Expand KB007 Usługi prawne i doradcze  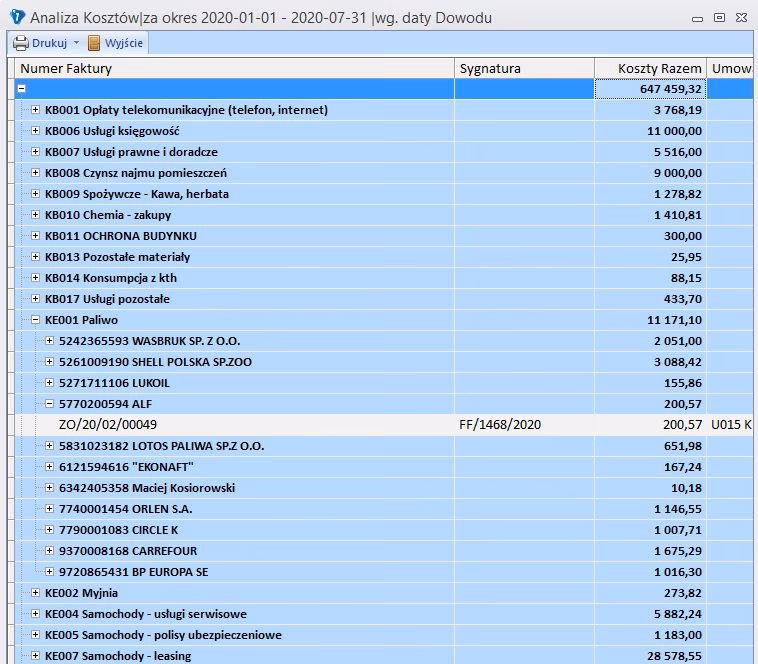pos(35,152)
